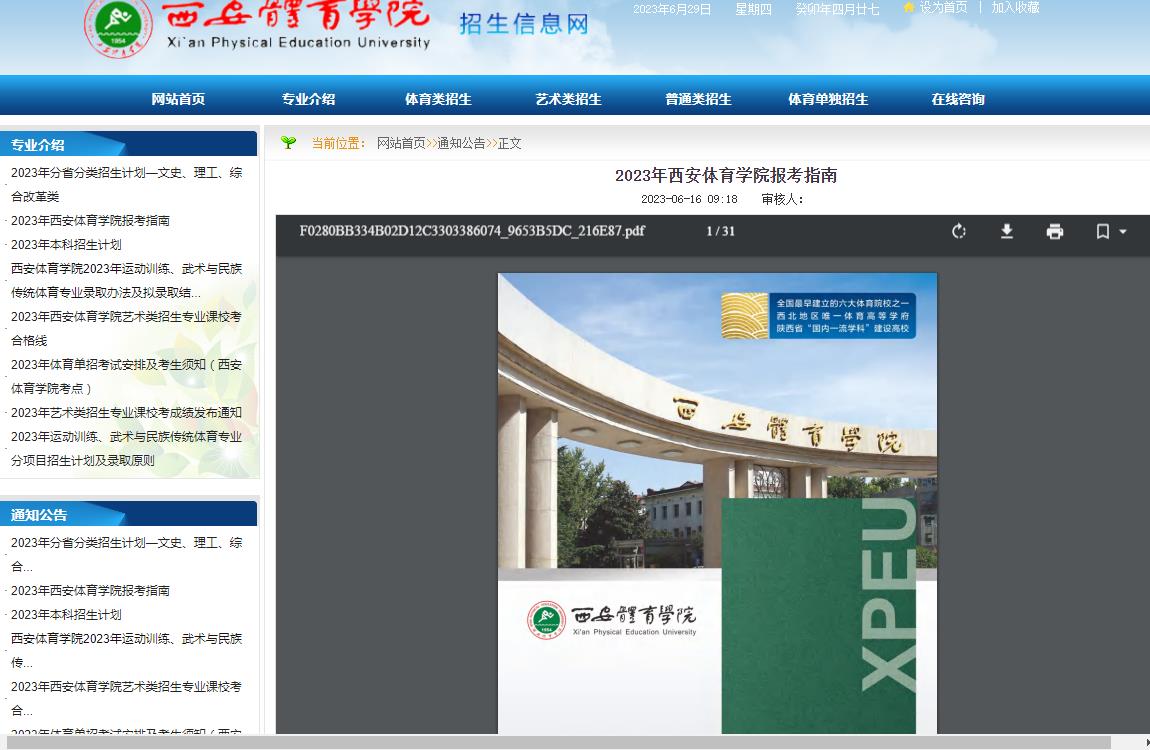Open 2023年本科招生计划 under 通知公告

coord(66,614)
